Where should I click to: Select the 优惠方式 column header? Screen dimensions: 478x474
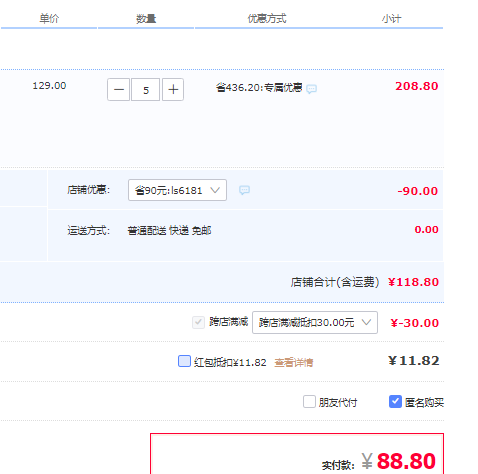(267, 19)
